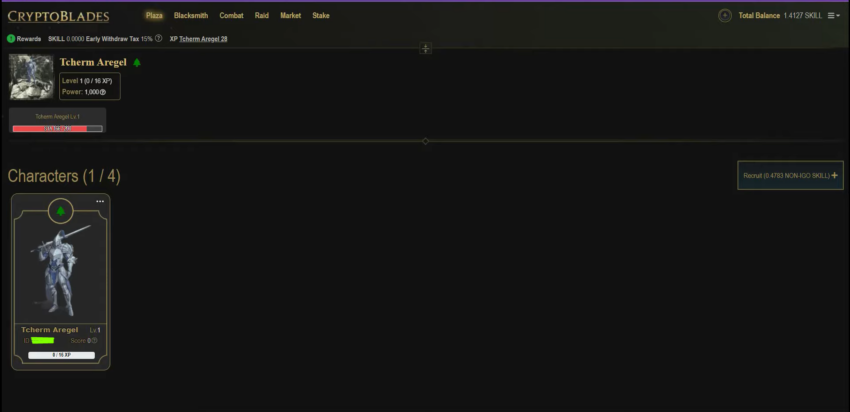Click the green Rewards claim icon

[11, 39]
